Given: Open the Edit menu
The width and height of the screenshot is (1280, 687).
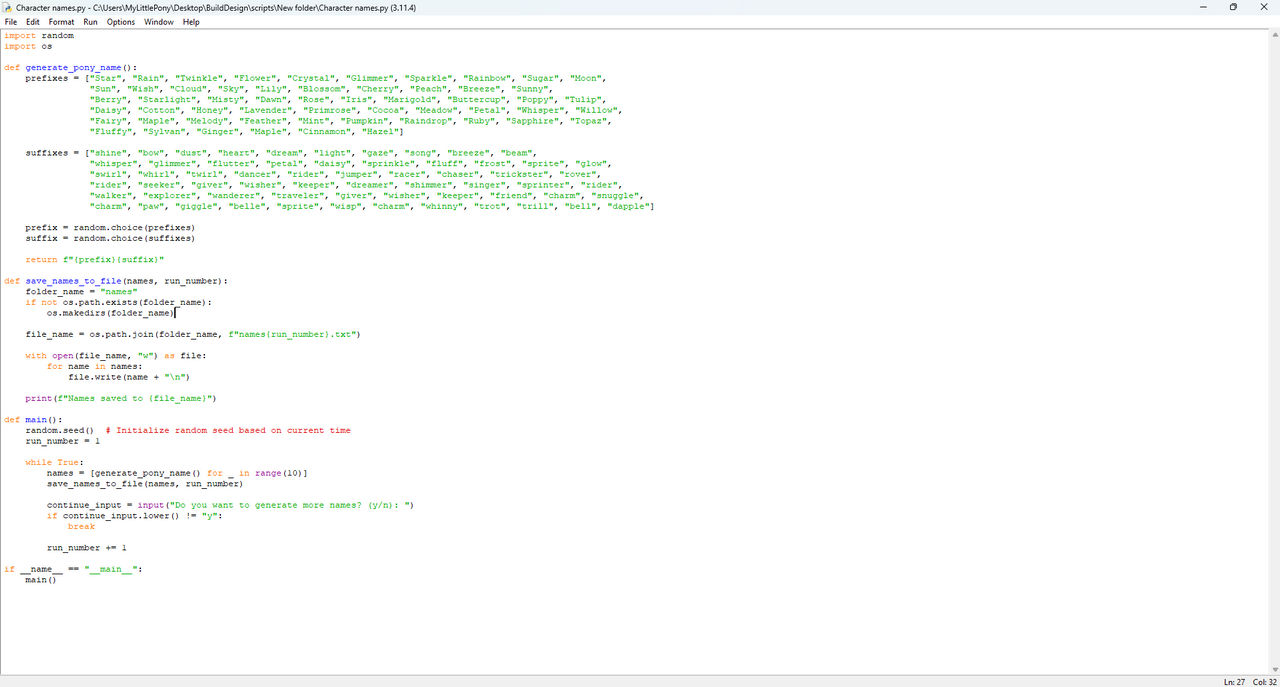Looking at the screenshot, I should point(33,22).
